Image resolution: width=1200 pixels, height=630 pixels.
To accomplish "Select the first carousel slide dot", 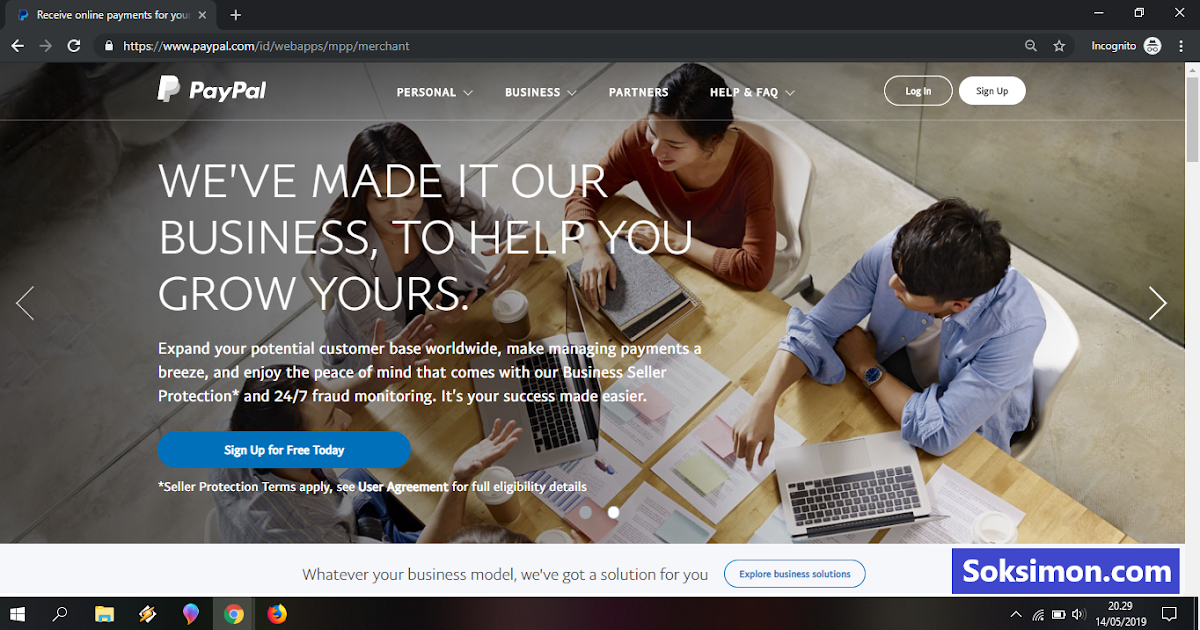I will coord(585,512).
